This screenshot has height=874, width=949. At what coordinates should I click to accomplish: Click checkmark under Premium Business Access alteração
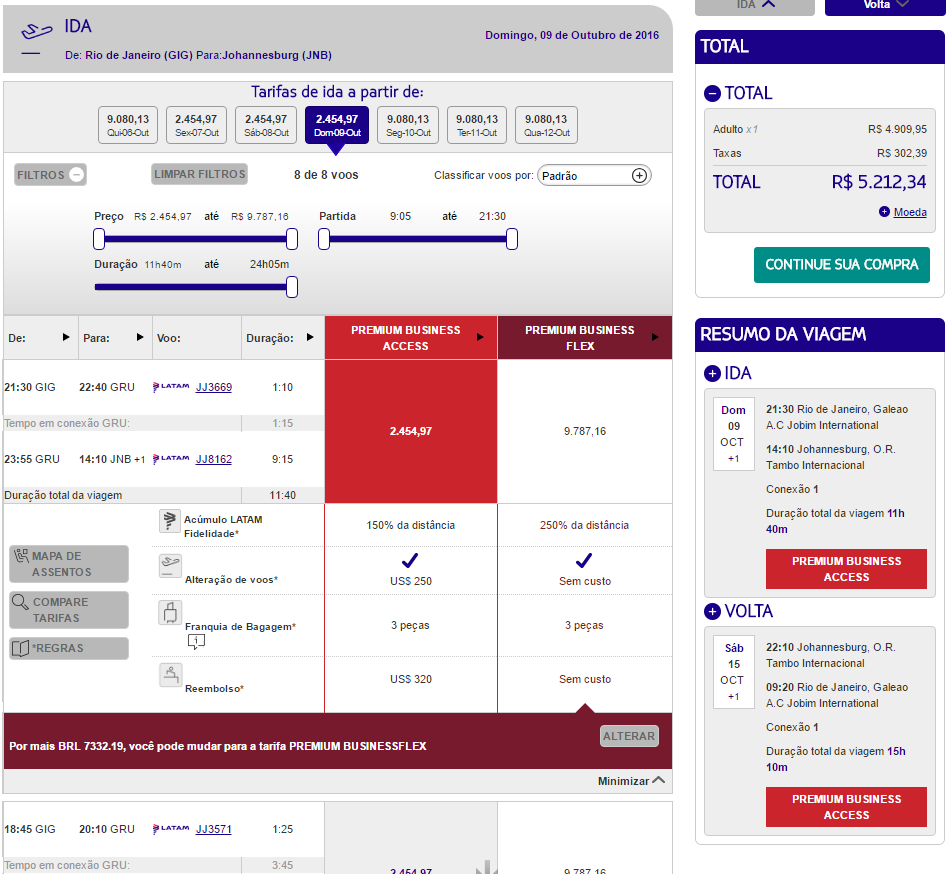coord(410,560)
